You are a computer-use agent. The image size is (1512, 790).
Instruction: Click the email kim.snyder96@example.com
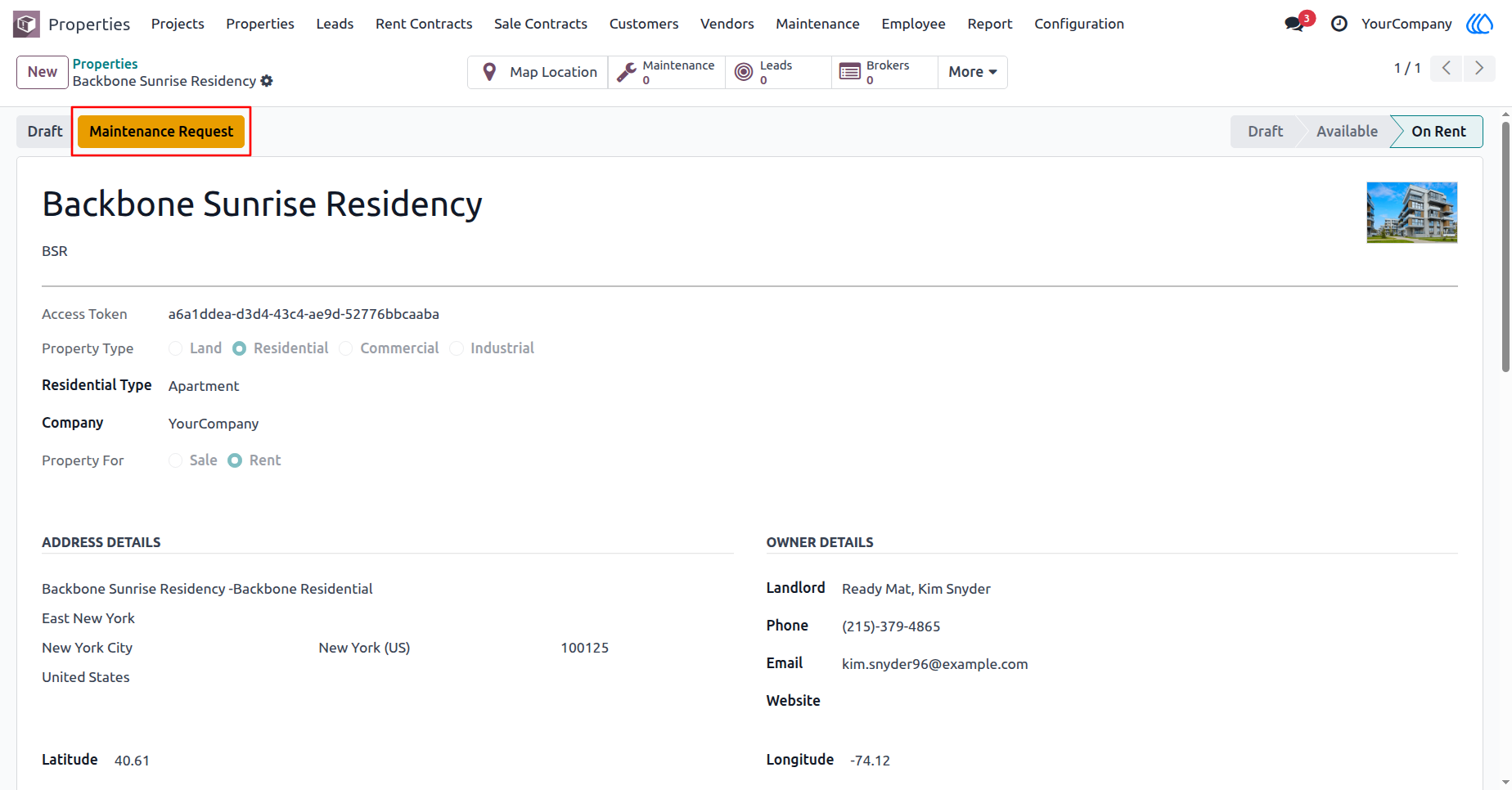(x=934, y=664)
